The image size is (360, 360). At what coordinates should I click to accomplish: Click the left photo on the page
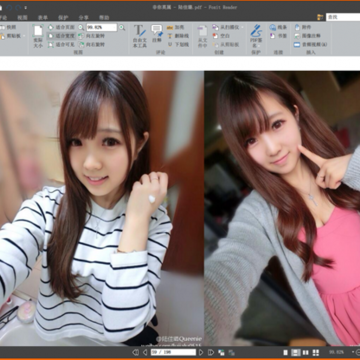point(102,208)
